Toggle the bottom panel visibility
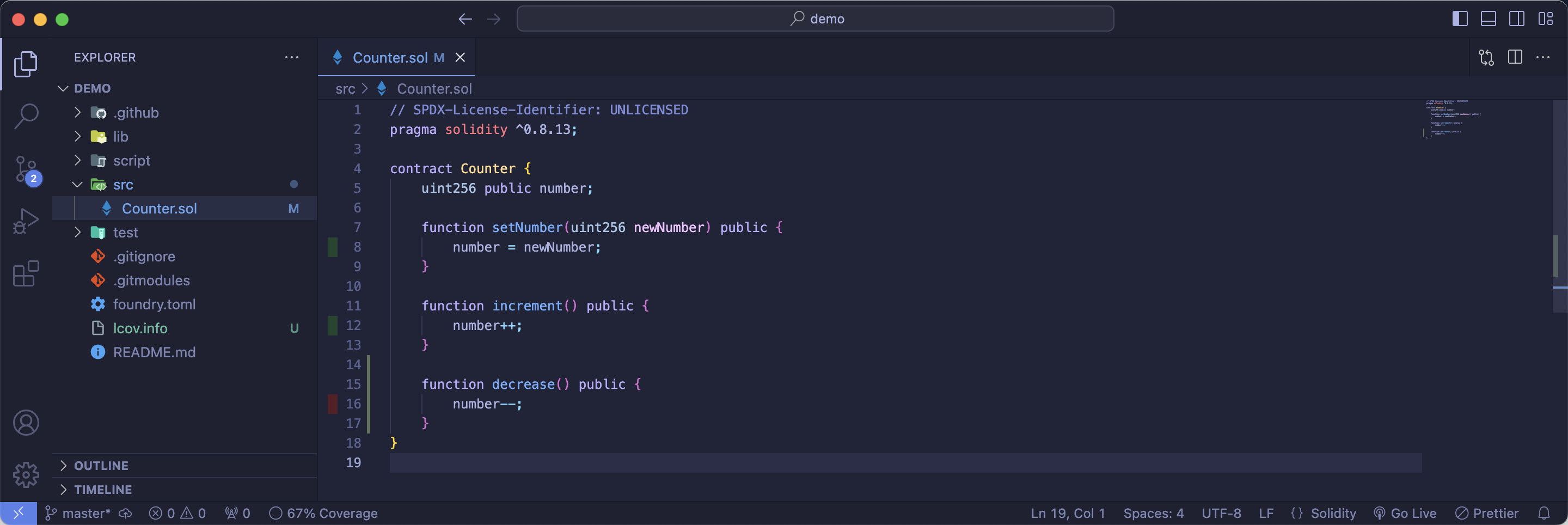Screen dimensions: 1568x525 (1489, 19)
